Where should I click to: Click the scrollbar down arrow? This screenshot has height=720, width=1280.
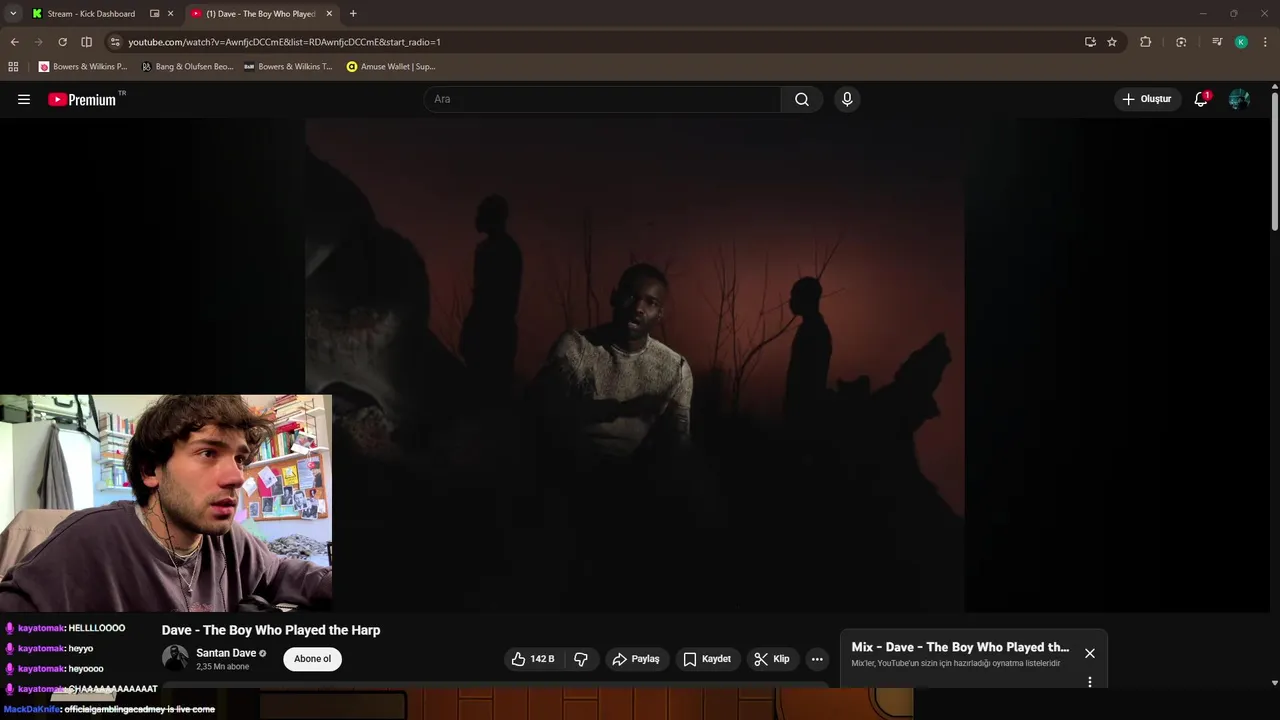click(1275, 683)
